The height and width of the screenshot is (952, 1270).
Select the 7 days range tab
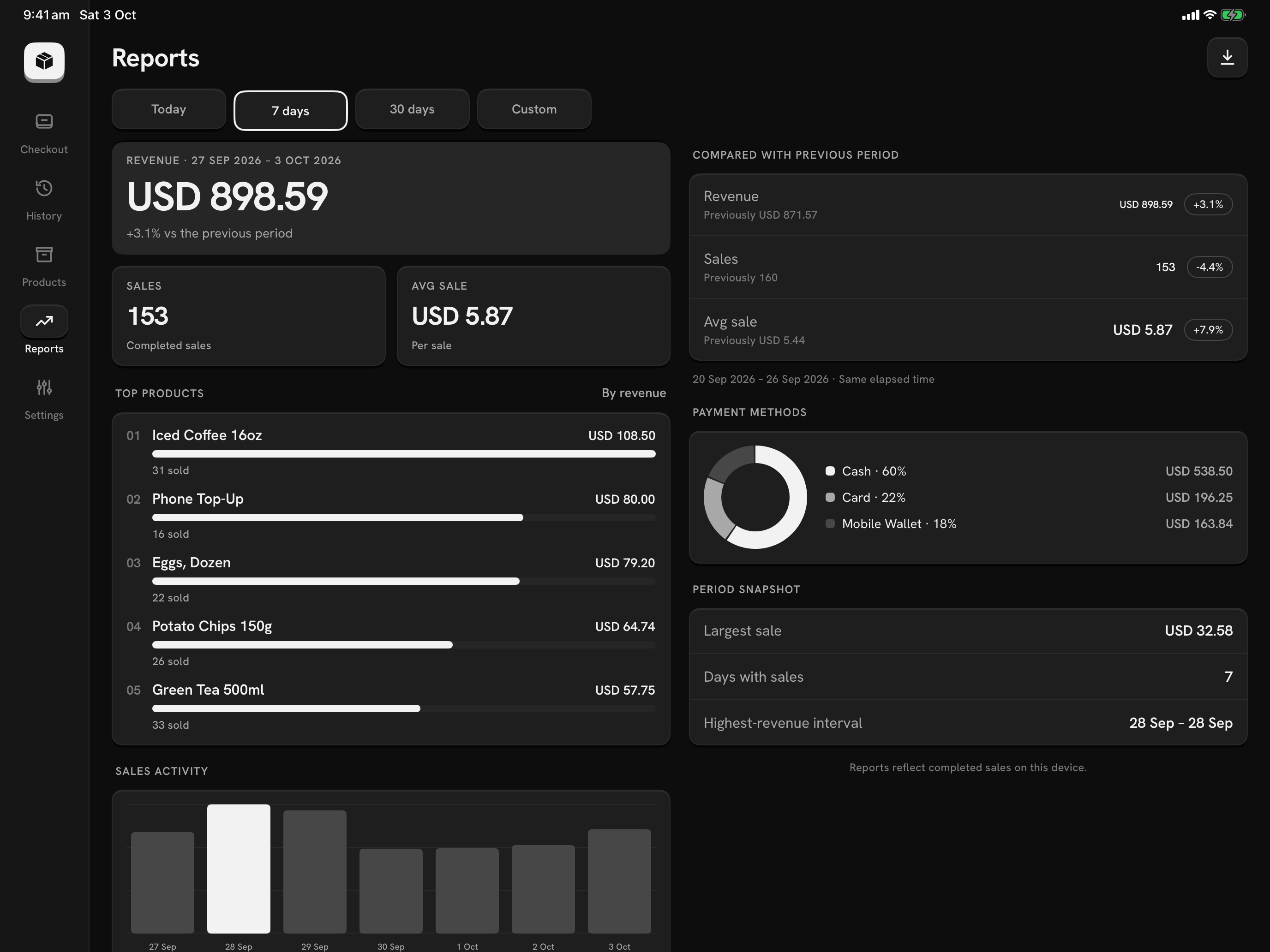pyautogui.click(x=291, y=111)
